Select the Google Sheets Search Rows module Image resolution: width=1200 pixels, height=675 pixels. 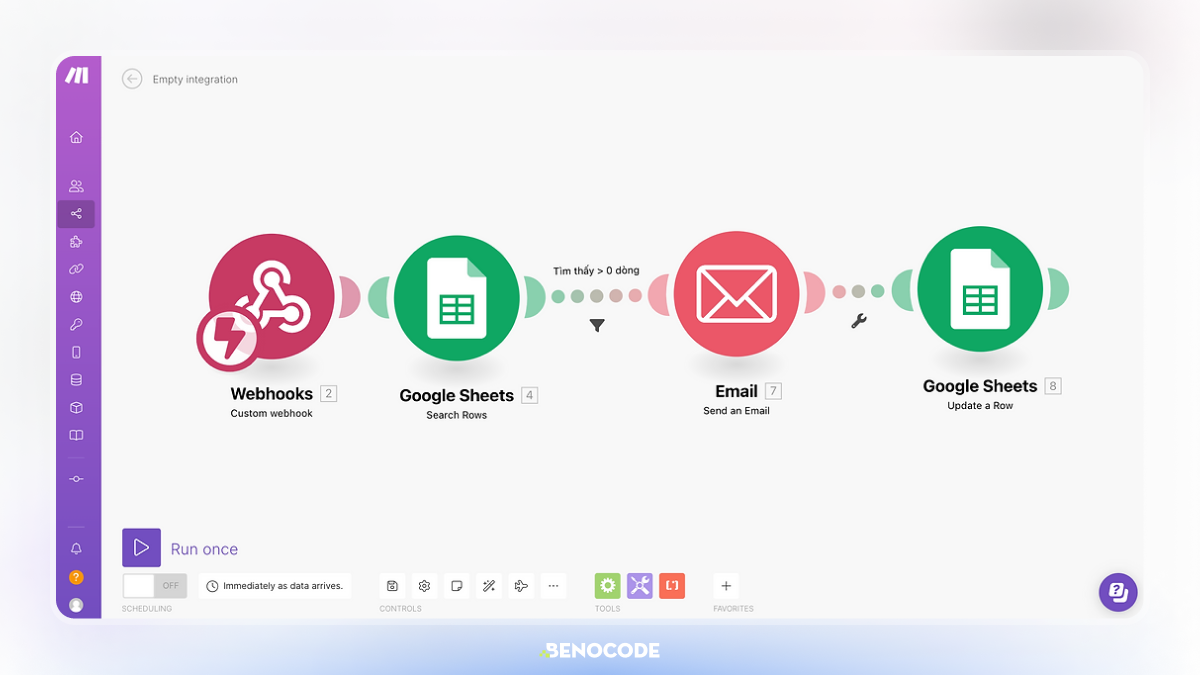(x=456, y=298)
